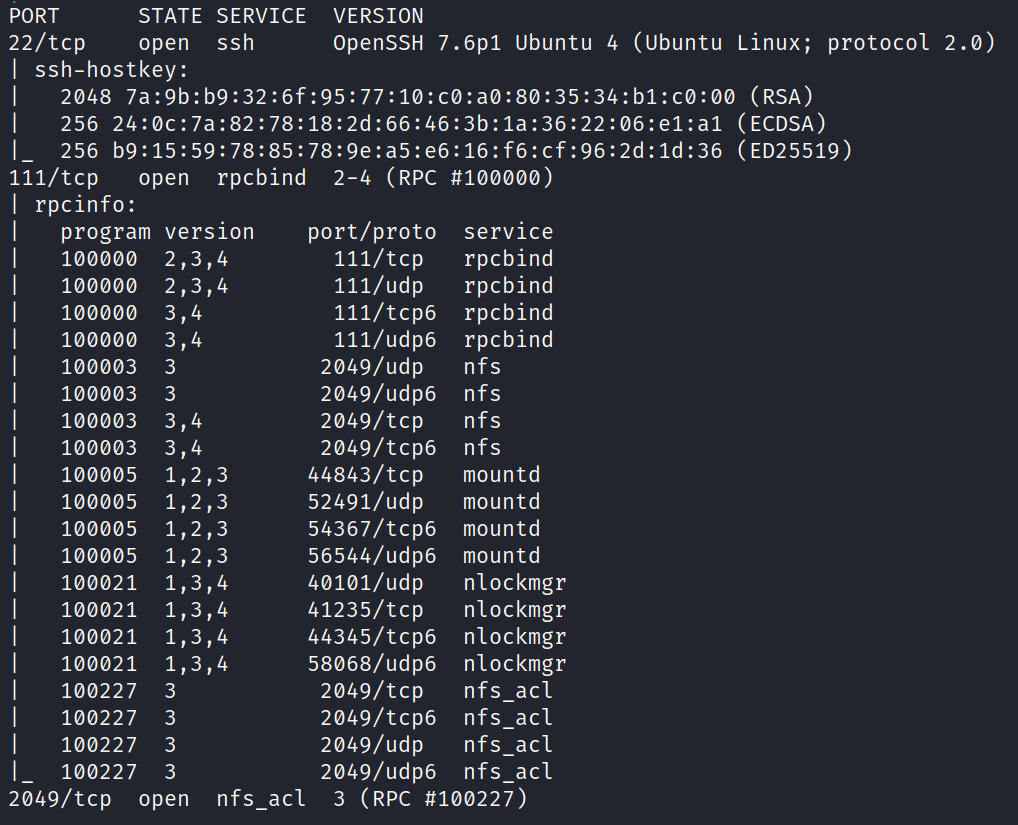Click the 58068/udp6 nlockmgr port entry
Viewport: 1018px width, 825px height.
[372, 664]
